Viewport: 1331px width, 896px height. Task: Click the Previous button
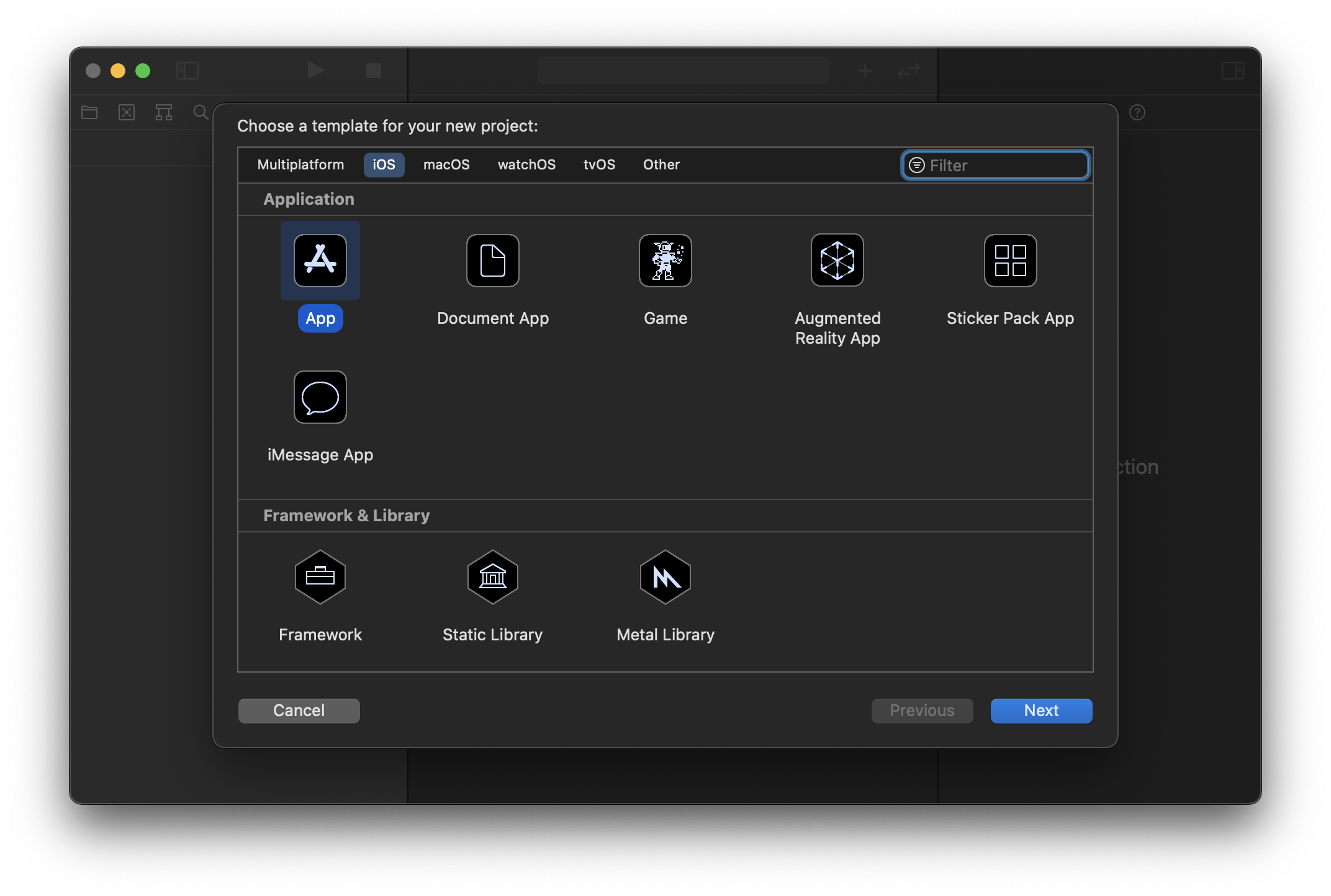(923, 710)
